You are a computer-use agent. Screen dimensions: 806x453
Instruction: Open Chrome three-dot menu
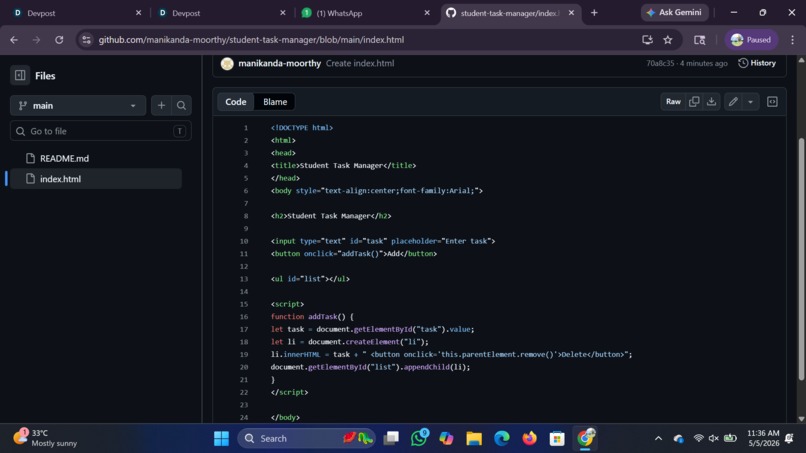point(792,40)
